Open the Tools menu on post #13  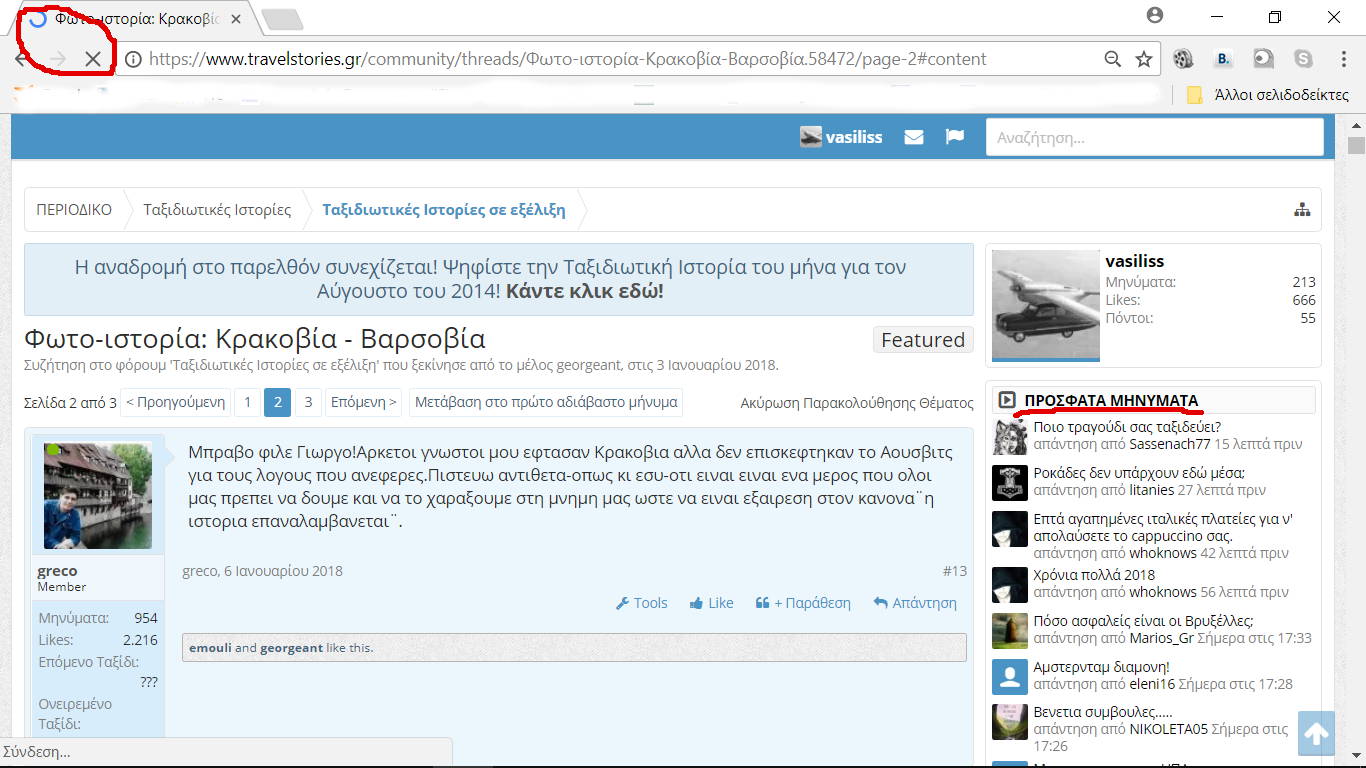[641, 603]
